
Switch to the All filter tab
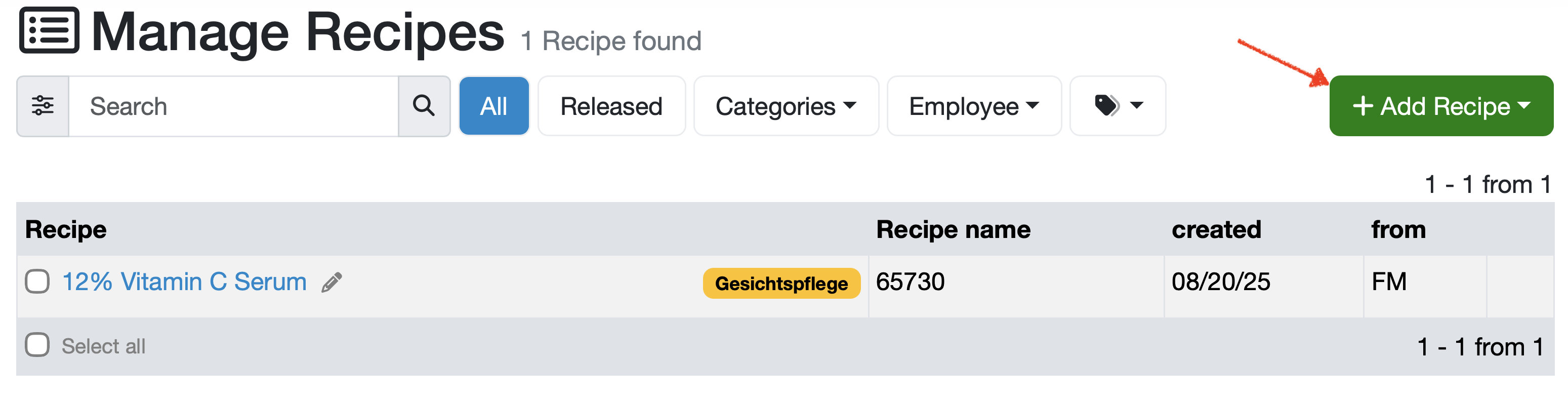(493, 106)
